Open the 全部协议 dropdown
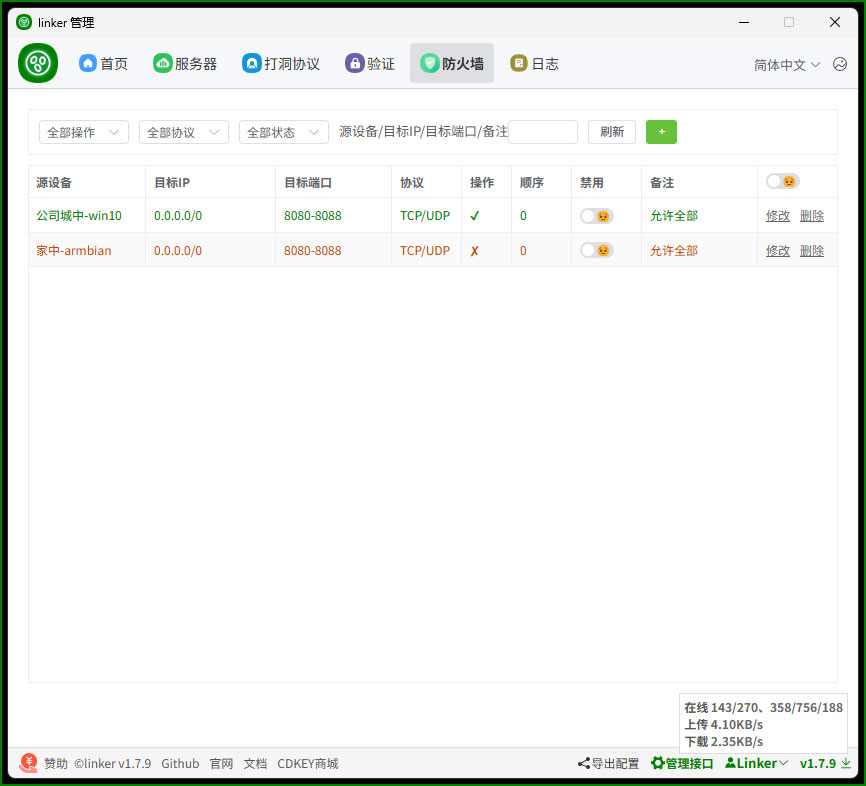This screenshot has width=866, height=786. coord(184,131)
